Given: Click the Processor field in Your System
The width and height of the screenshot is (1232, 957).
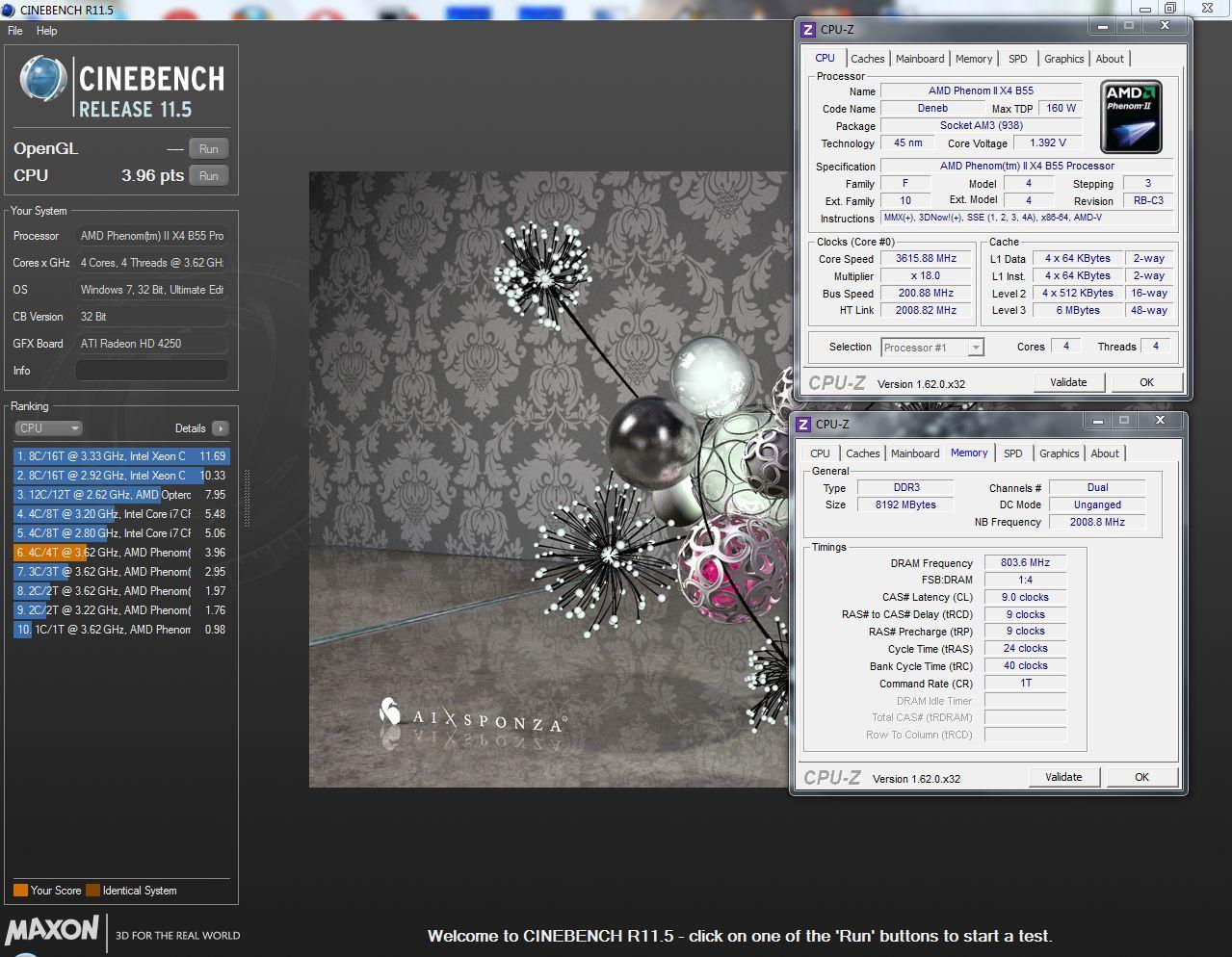Looking at the screenshot, I should coord(152,236).
